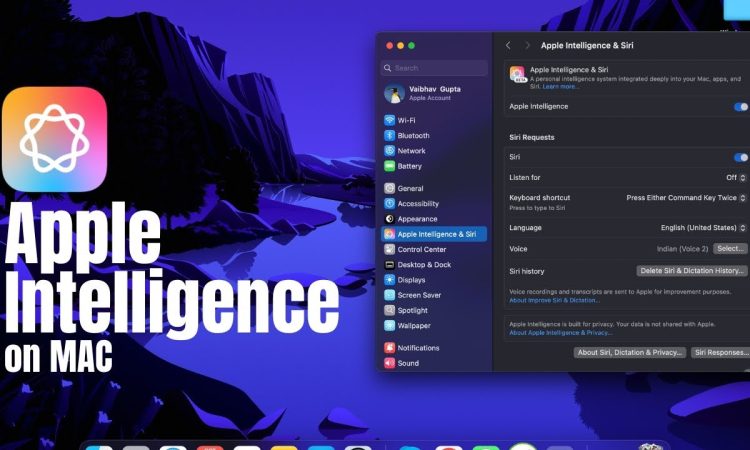
Task: Click the Control Center icon
Action: (x=389, y=249)
